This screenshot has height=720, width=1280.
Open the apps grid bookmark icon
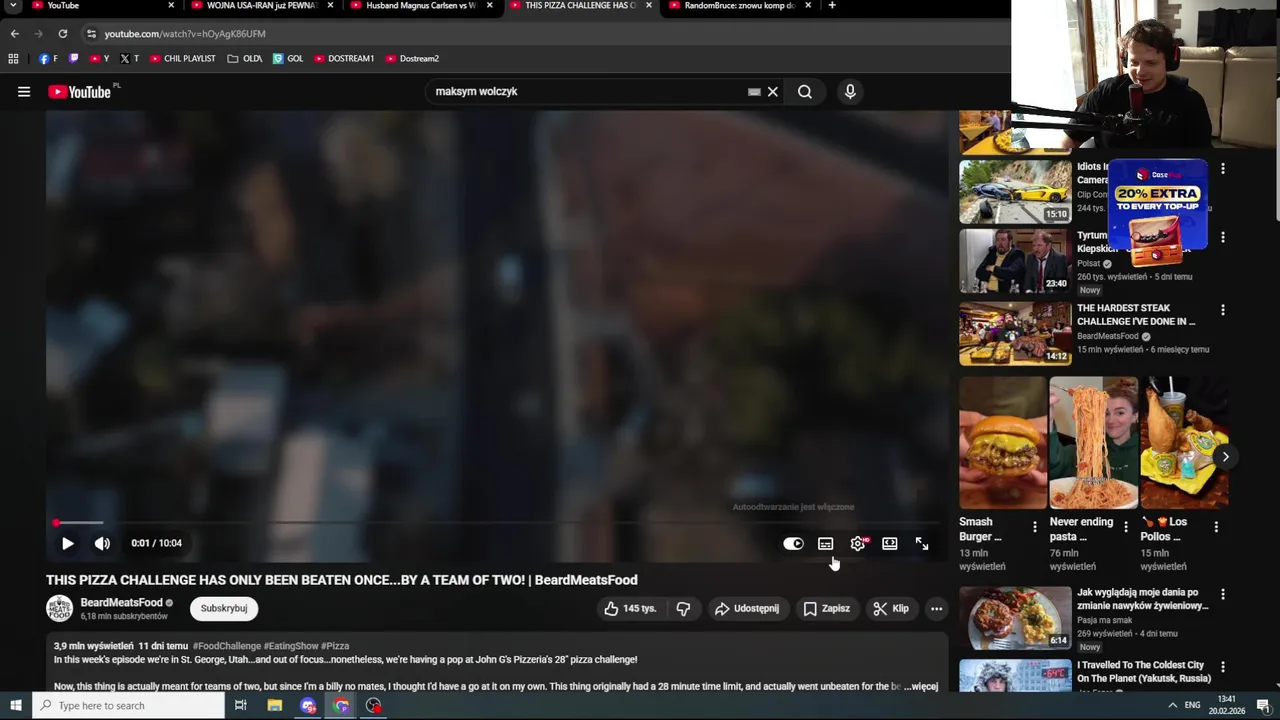click(x=13, y=59)
